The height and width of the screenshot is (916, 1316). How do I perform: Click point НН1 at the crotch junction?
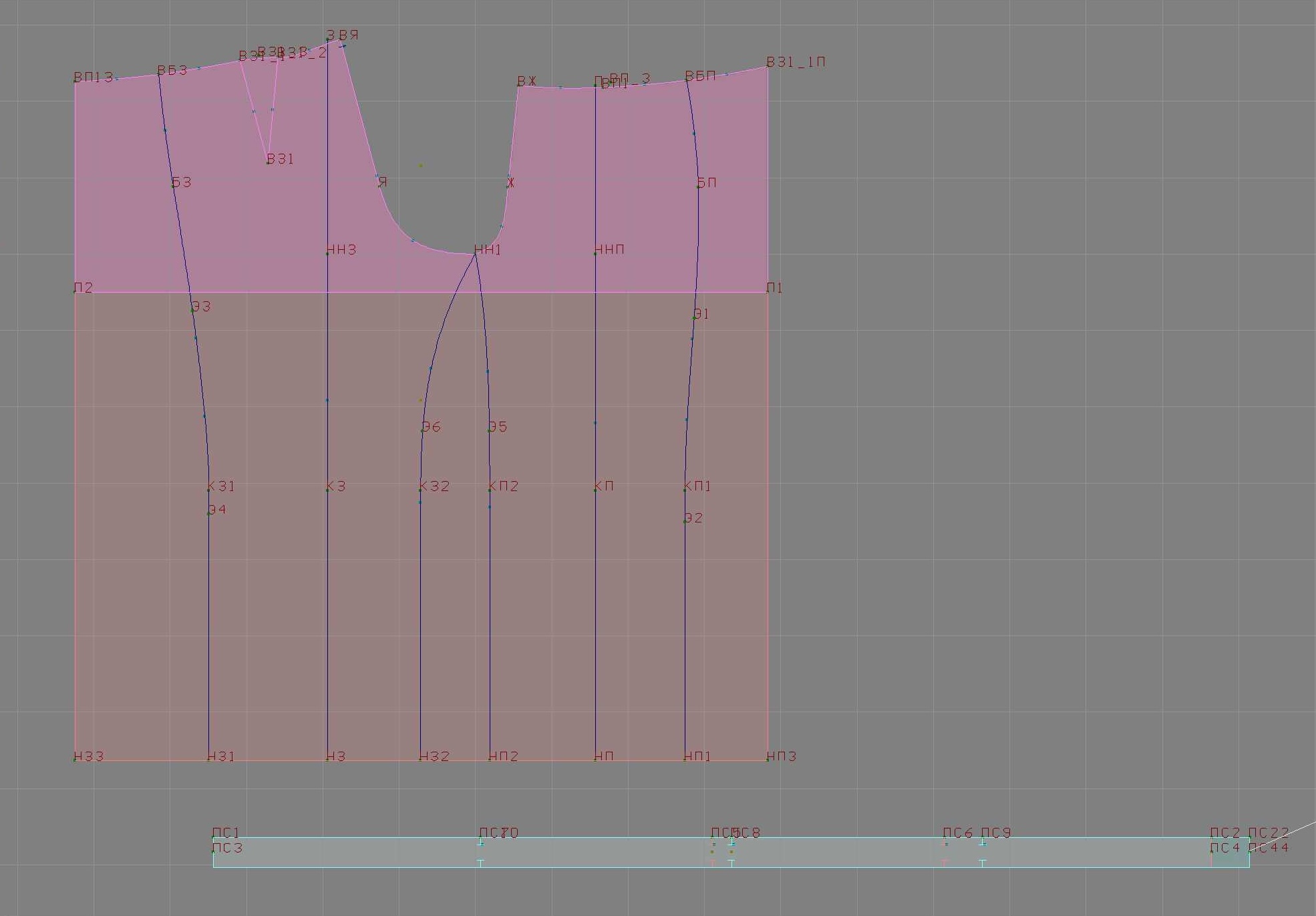(x=475, y=254)
